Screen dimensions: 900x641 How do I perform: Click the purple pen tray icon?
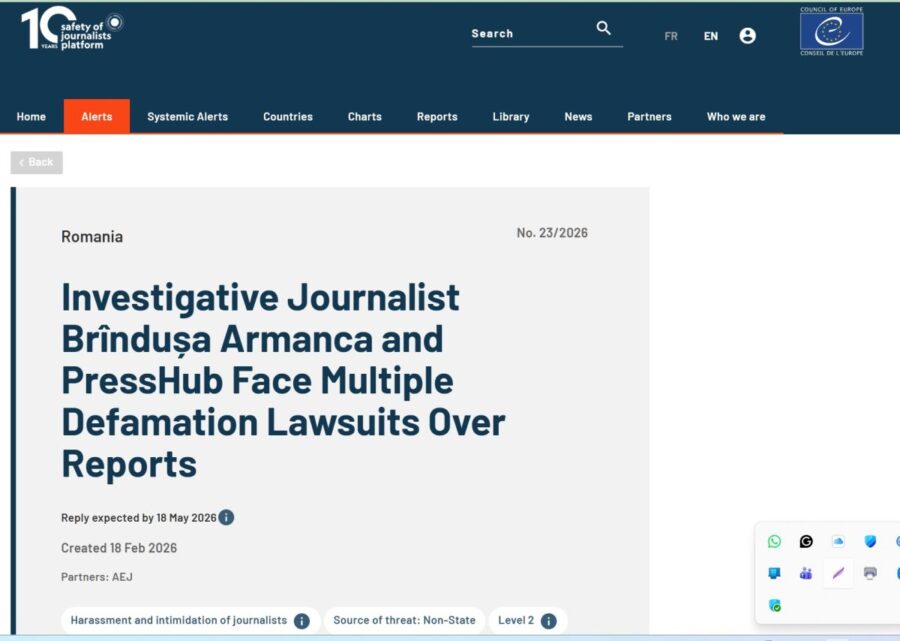(838, 574)
